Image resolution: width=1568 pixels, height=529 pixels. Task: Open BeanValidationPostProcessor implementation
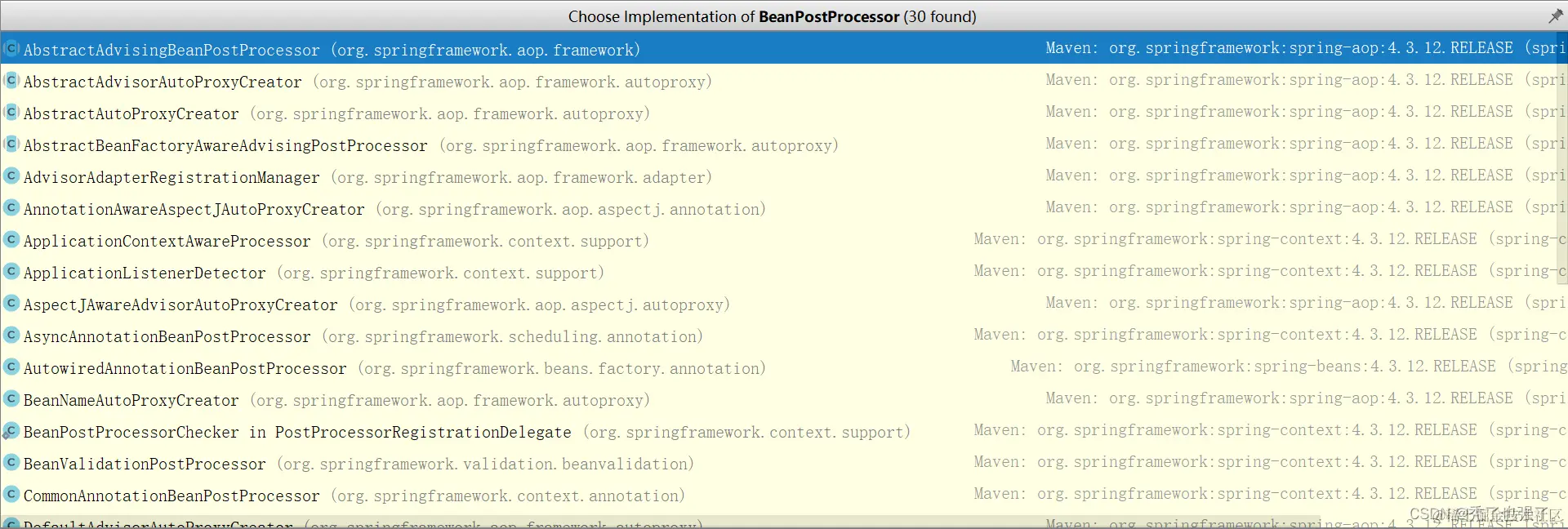coord(145,464)
